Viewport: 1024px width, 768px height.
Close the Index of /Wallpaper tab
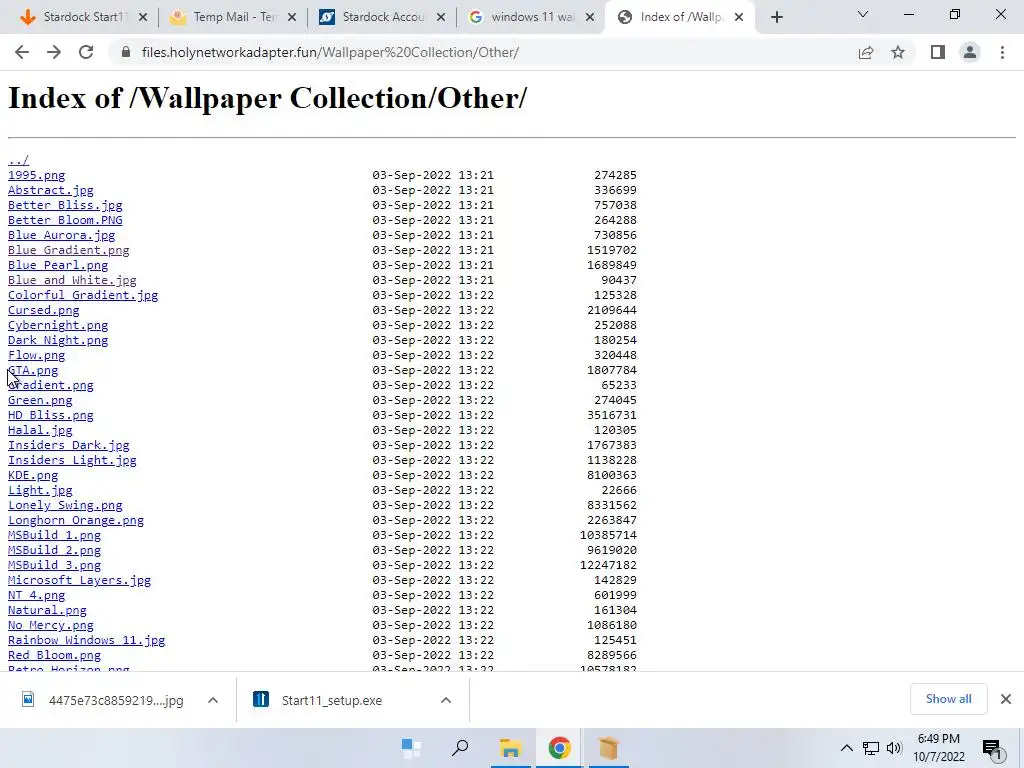pos(739,18)
